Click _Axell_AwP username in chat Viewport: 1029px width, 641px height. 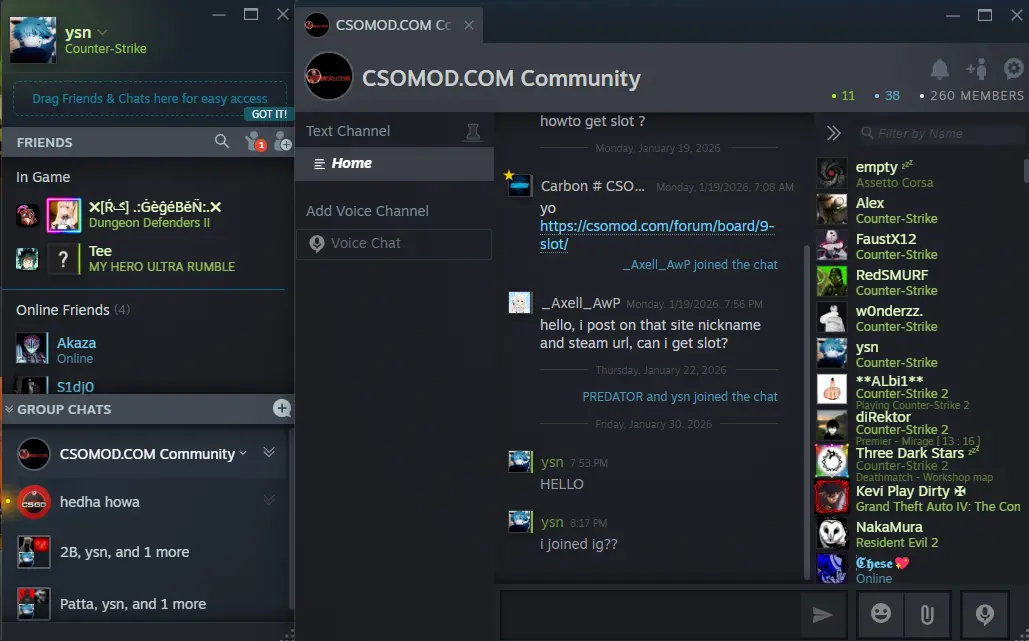[x=580, y=303]
